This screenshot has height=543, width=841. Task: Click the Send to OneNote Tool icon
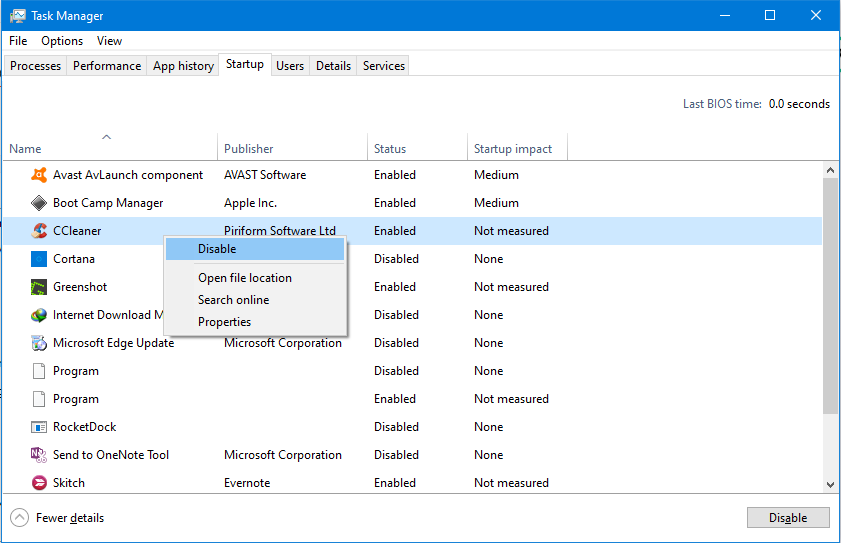coord(39,455)
